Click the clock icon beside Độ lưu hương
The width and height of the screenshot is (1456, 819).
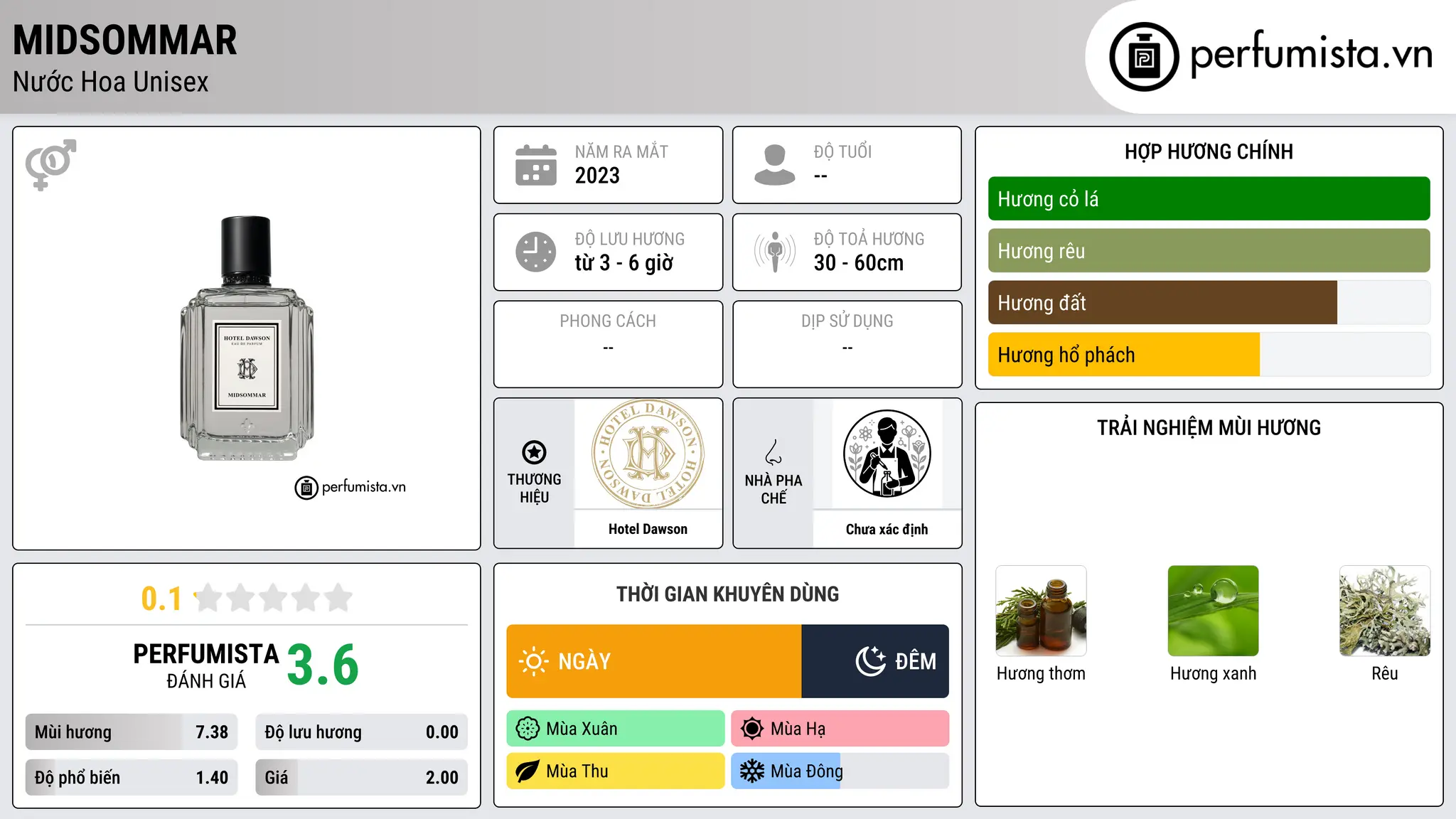tap(536, 252)
